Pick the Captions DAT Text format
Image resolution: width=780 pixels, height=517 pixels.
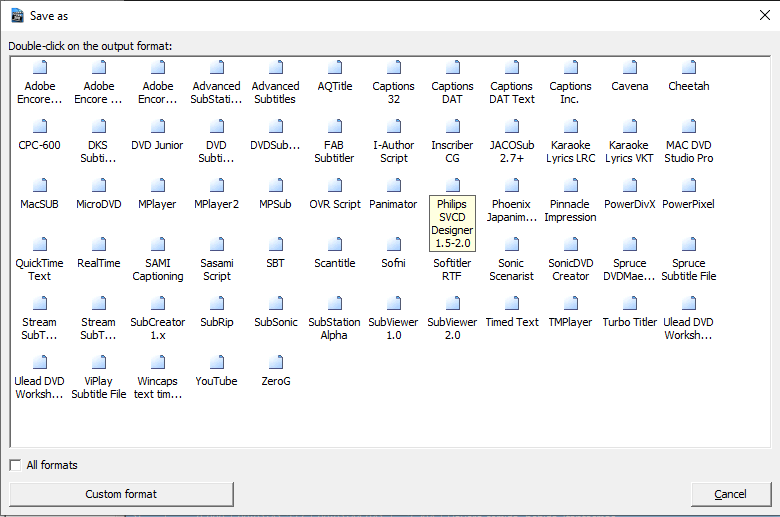coord(511,83)
